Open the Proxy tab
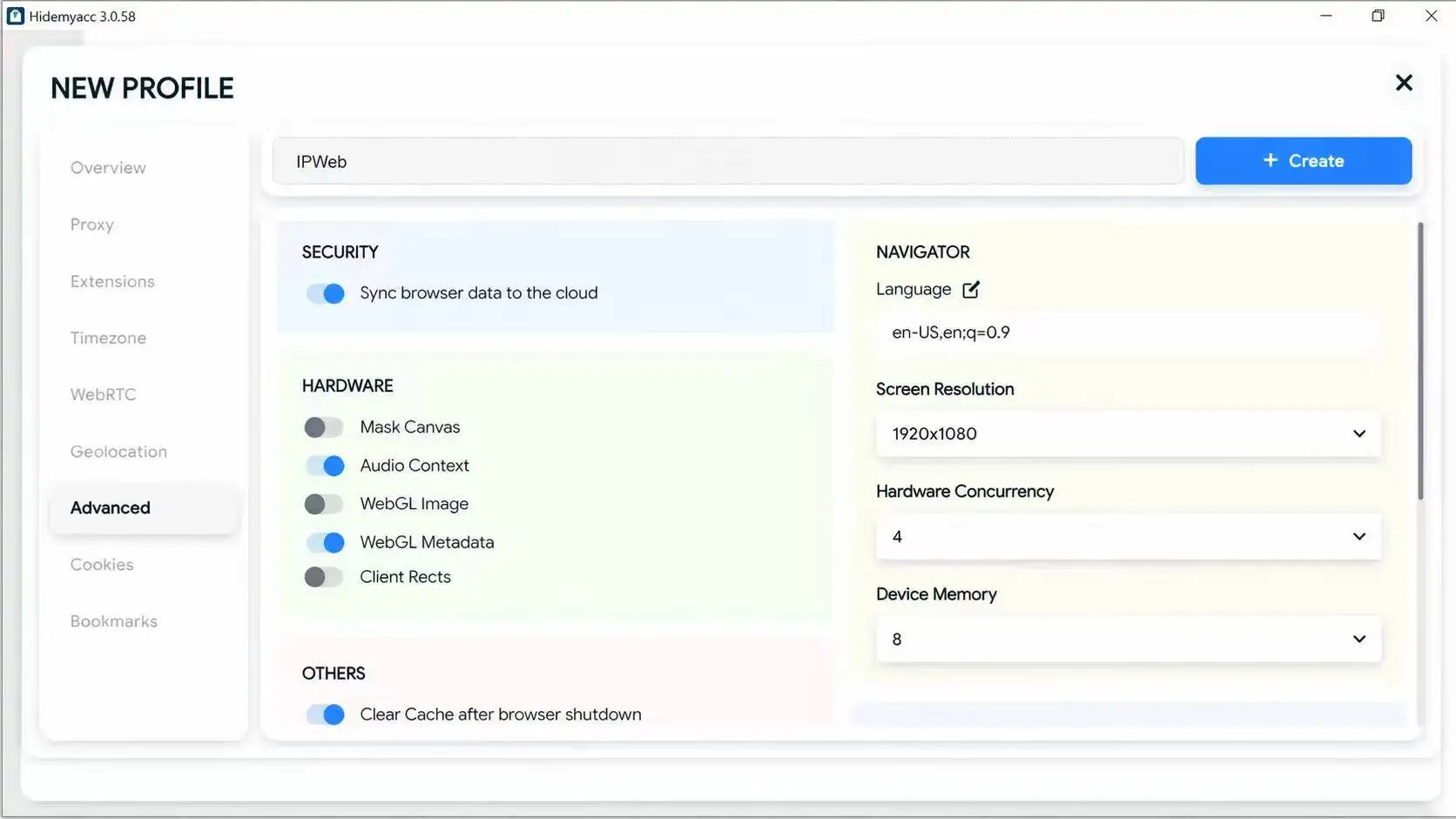Screen dimensions: 1456x819 coord(92,225)
